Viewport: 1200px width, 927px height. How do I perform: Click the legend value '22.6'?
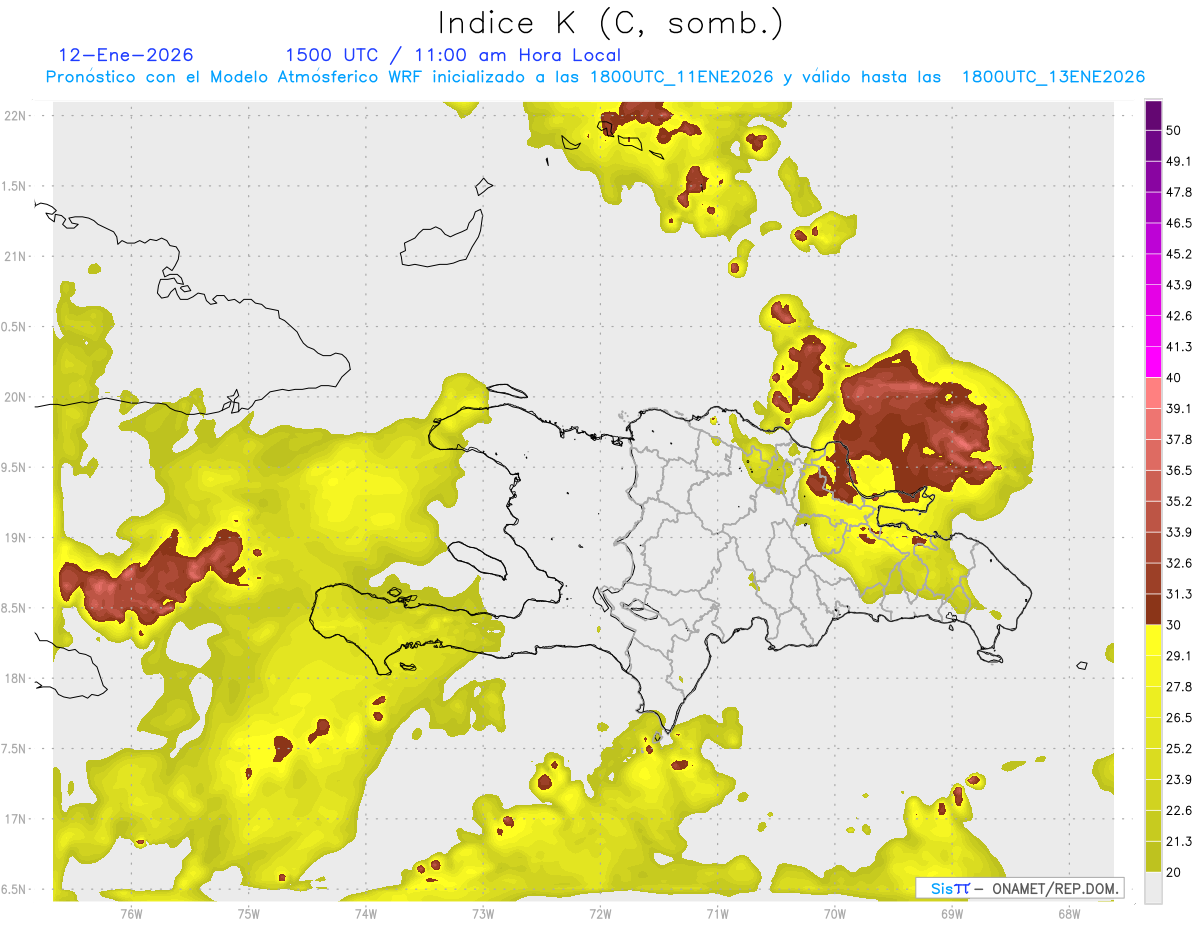(1179, 811)
